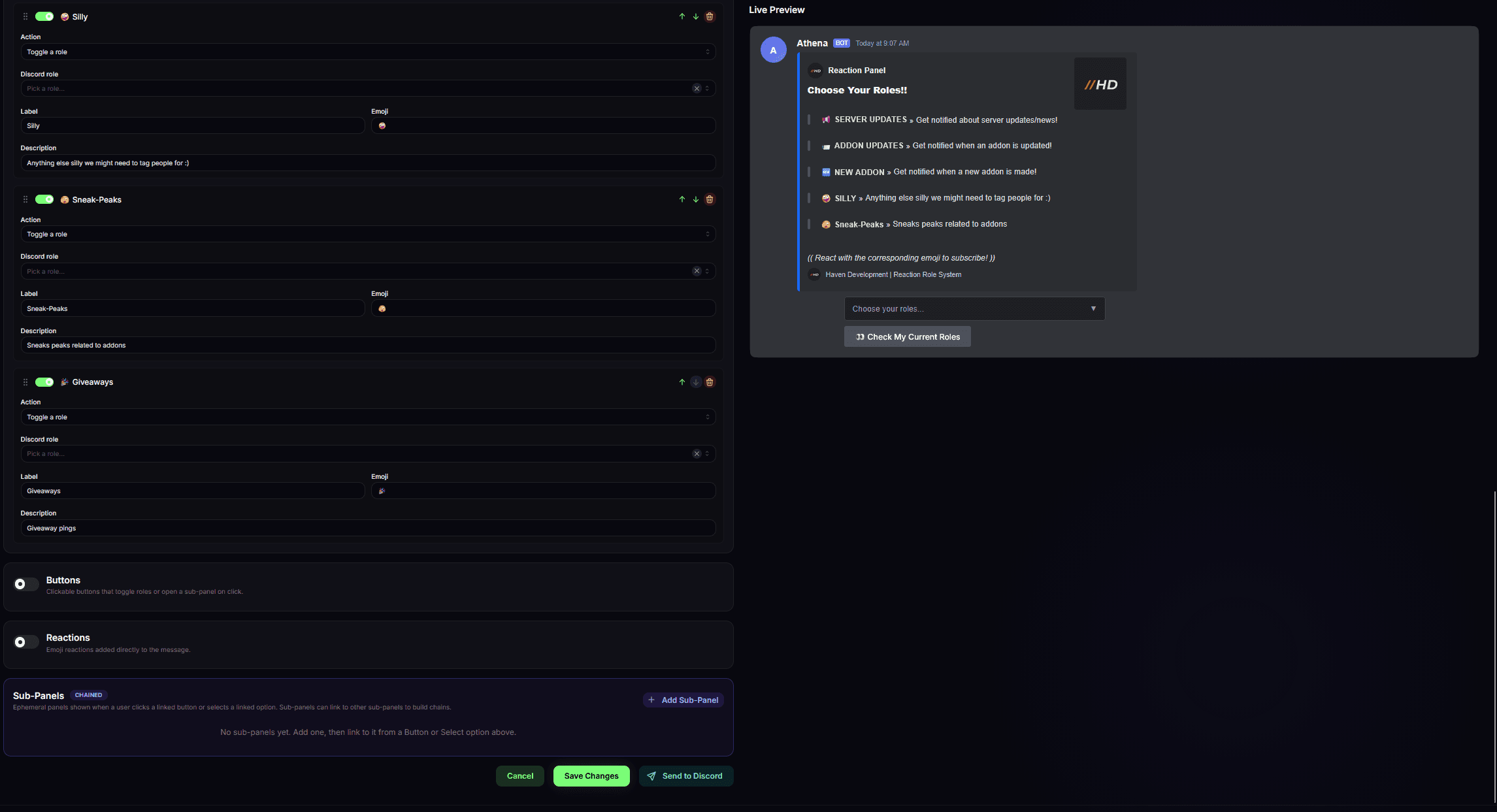
Task: Move the Sneak-Peaks option down
Action: (695, 199)
